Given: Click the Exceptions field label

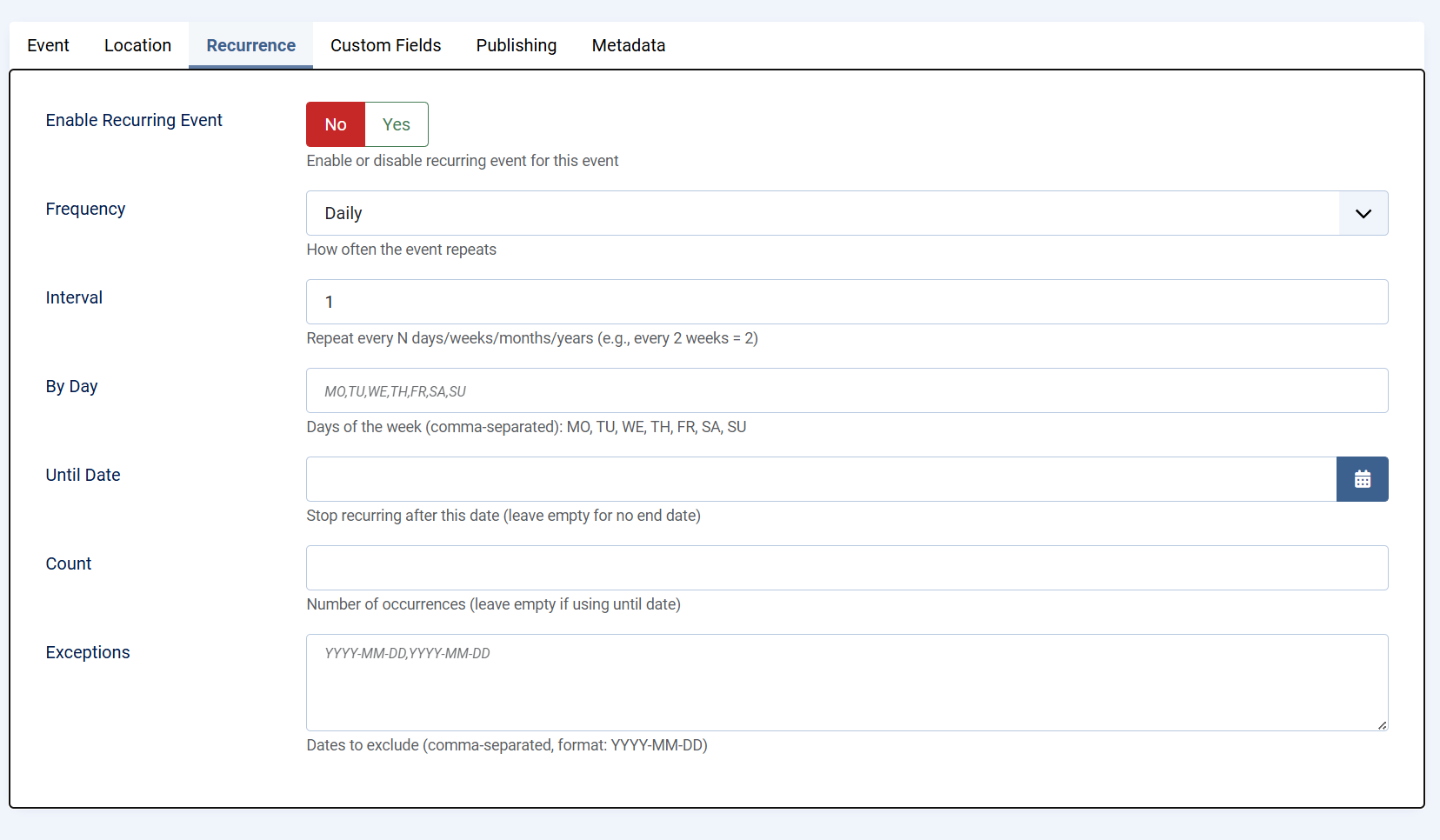Looking at the screenshot, I should [88, 652].
